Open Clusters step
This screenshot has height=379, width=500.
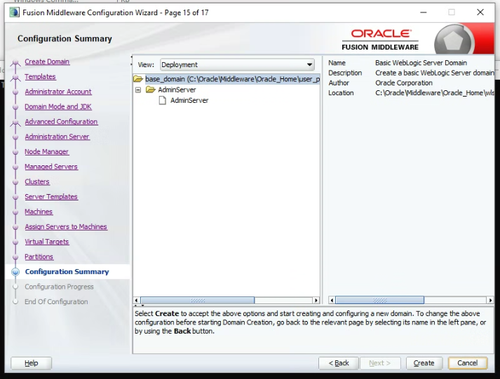pos(37,182)
